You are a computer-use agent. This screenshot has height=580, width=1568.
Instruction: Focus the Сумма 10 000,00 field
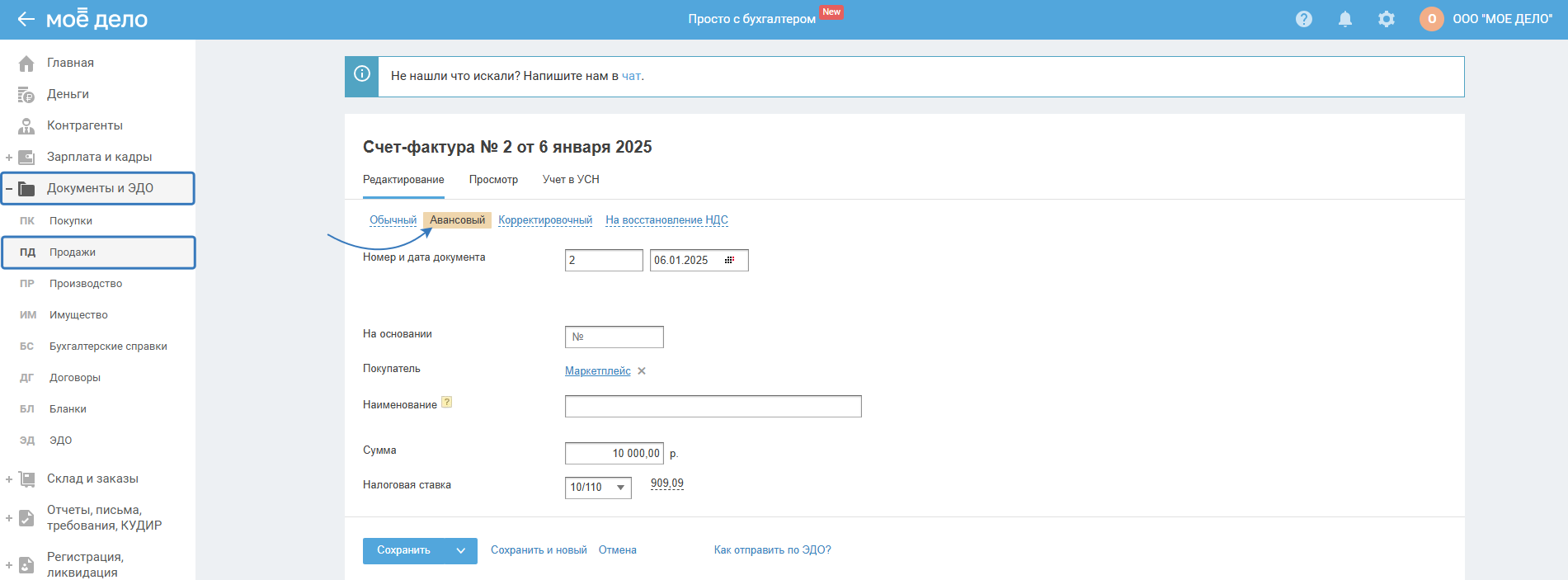pyautogui.click(x=614, y=453)
